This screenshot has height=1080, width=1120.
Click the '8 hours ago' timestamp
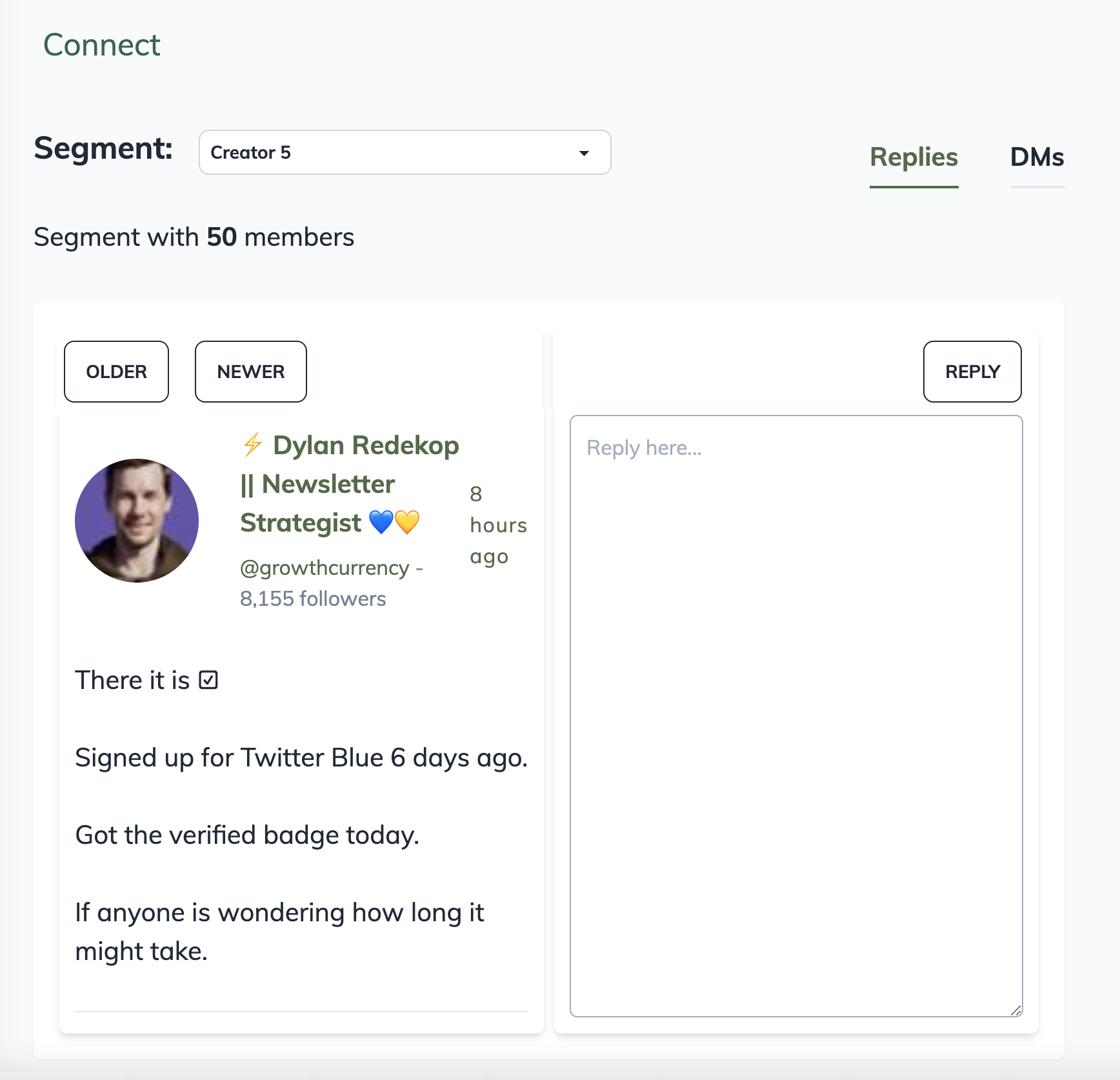(x=497, y=525)
